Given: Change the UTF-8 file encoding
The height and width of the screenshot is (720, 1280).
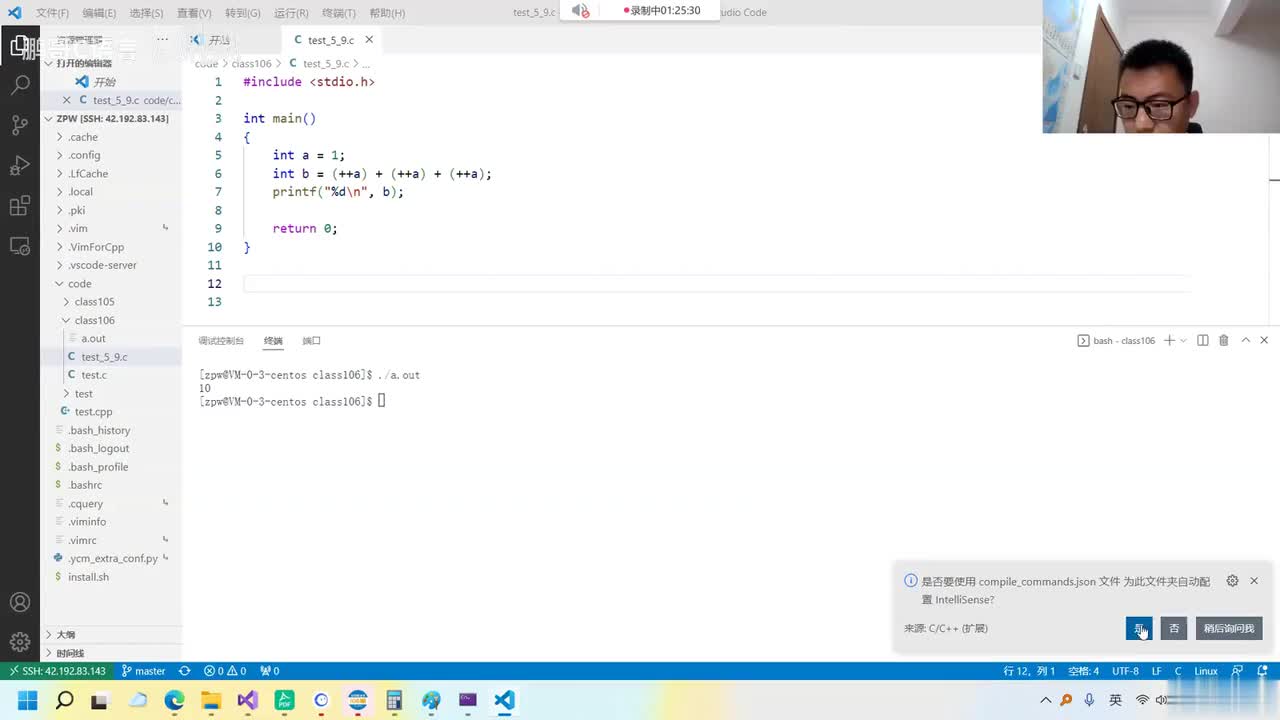Looking at the screenshot, I should click(x=1125, y=671).
